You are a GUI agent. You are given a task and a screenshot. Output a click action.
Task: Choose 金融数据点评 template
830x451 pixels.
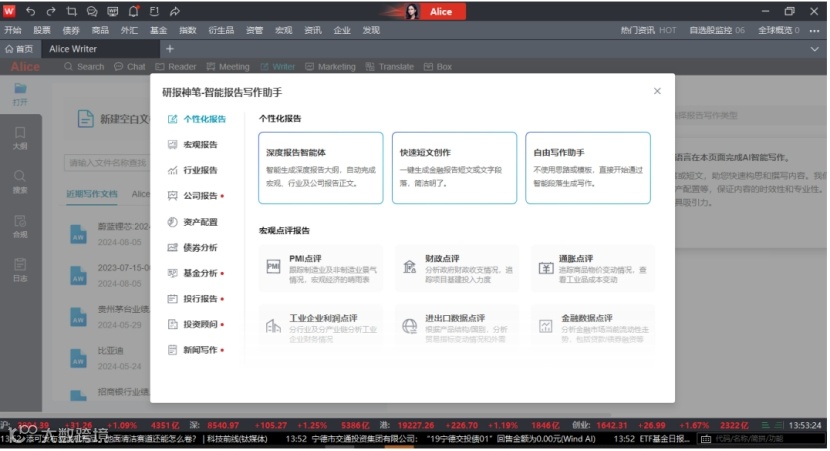pyautogui.click(x=592, y=327)
